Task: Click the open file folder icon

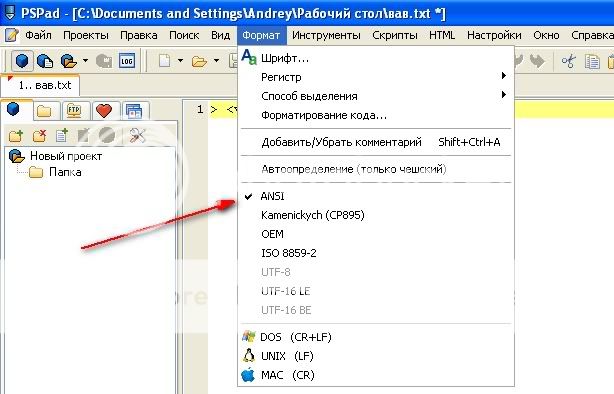Action: pos(199,61)
